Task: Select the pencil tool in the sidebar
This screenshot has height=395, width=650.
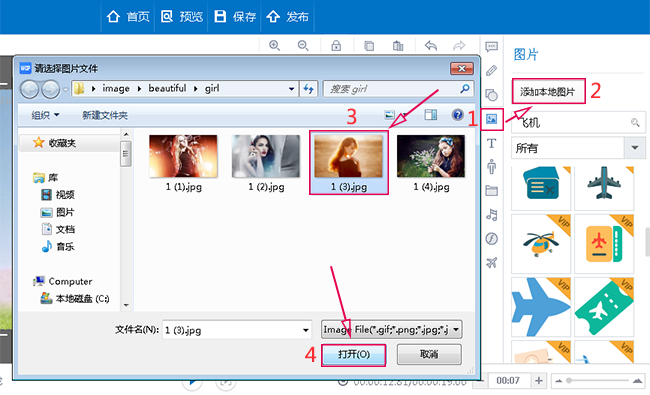Action: tap(492, 71)
